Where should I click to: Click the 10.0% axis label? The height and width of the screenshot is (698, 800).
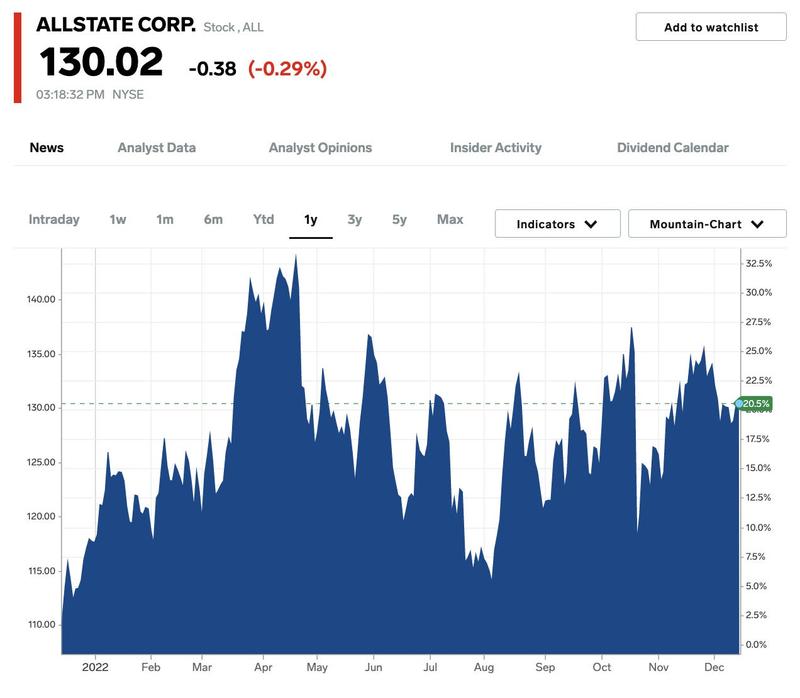coord(758,528)
